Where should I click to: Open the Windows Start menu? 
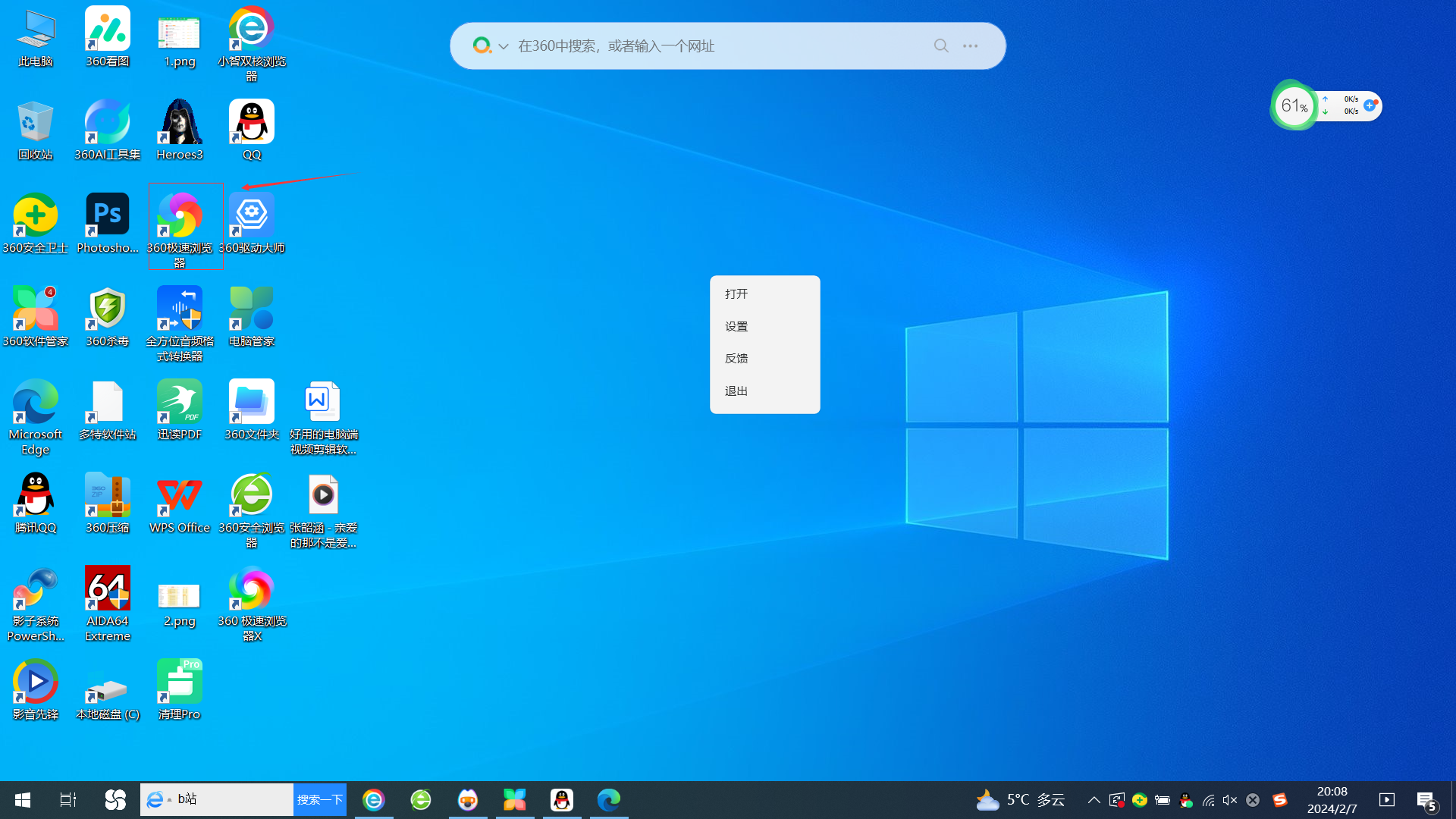23,800
